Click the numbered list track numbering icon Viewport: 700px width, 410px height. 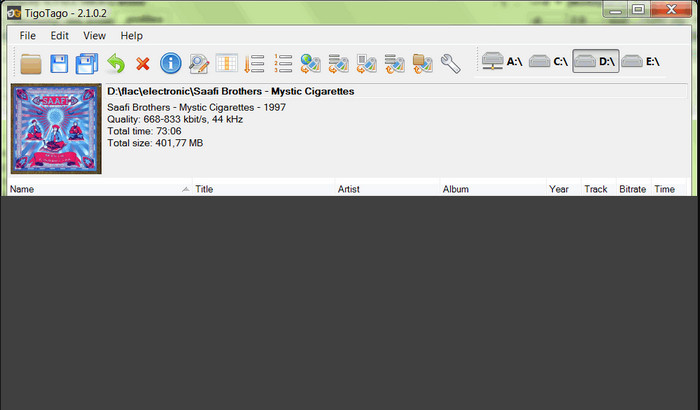283,63
